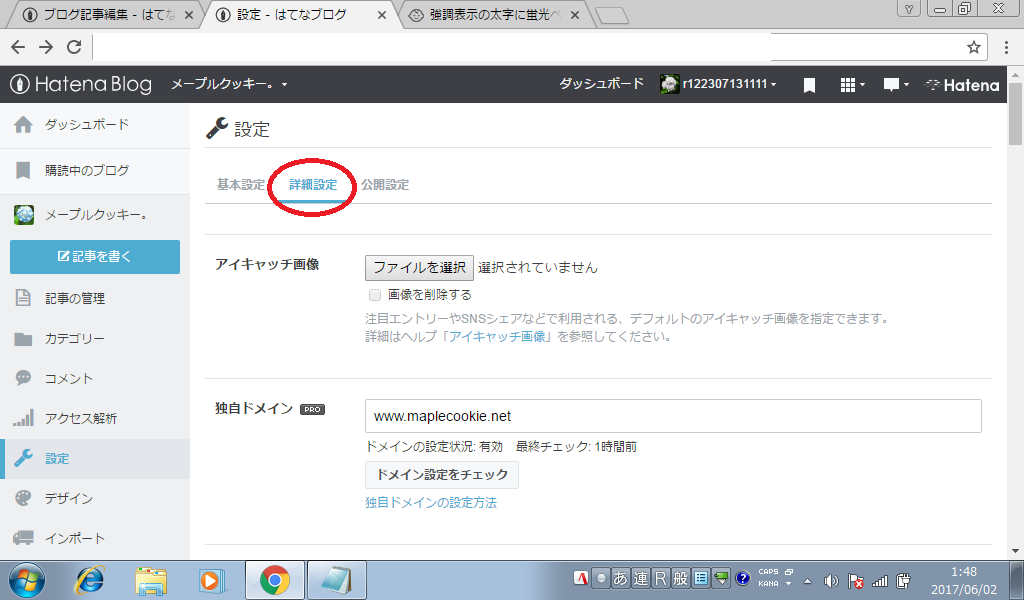
Task: Open the Windows Start menu
Action: (x=27, y=580)
